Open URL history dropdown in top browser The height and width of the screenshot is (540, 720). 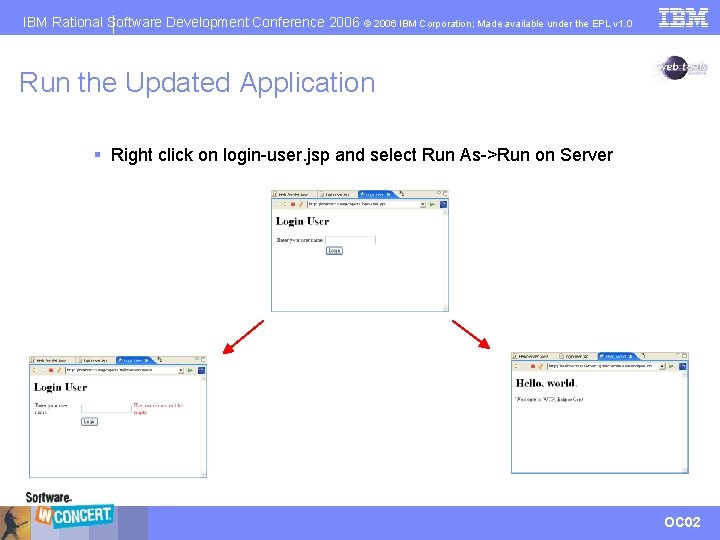422,204
